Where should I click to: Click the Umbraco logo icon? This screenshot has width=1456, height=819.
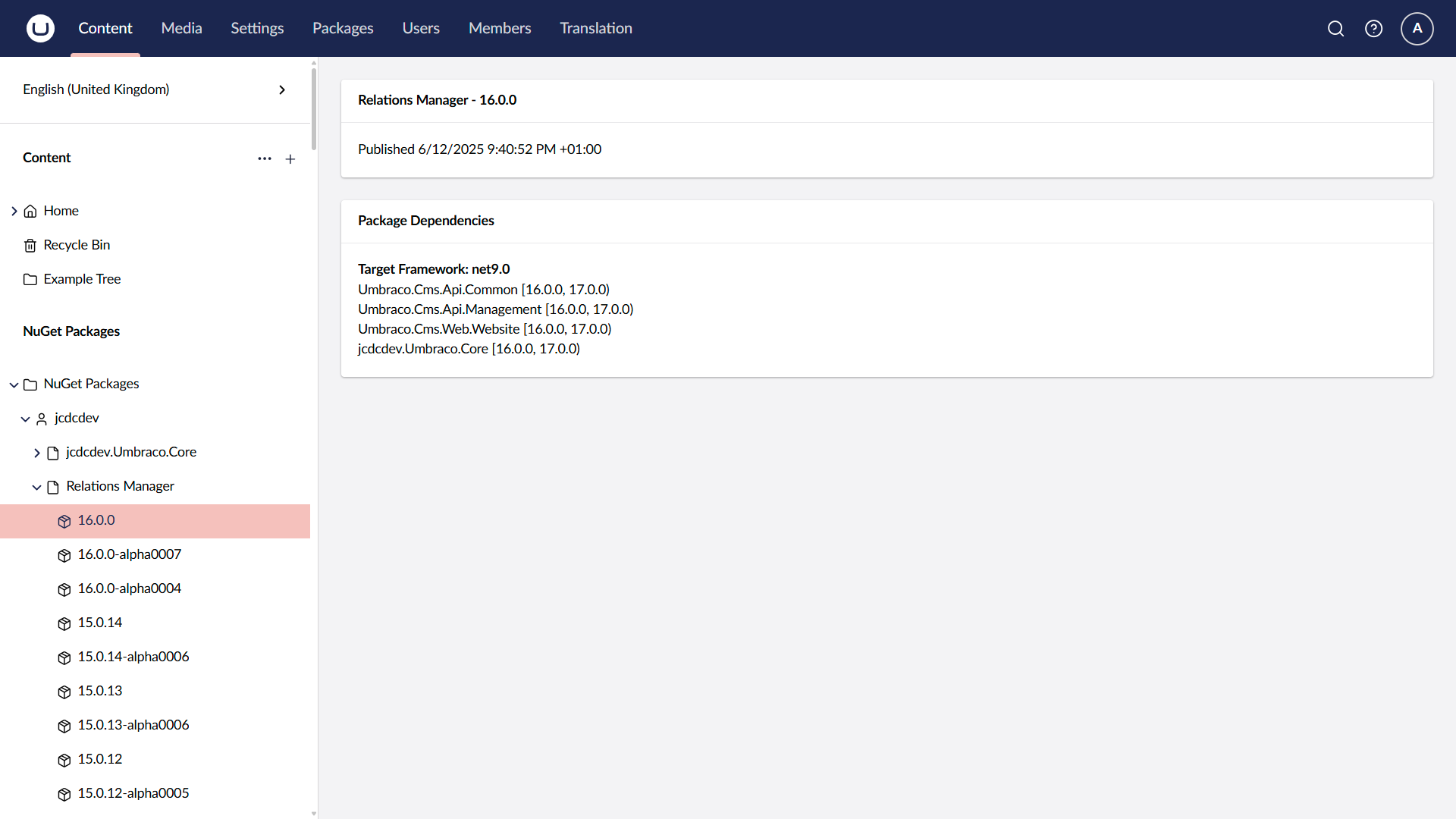(x=39, y=28)
